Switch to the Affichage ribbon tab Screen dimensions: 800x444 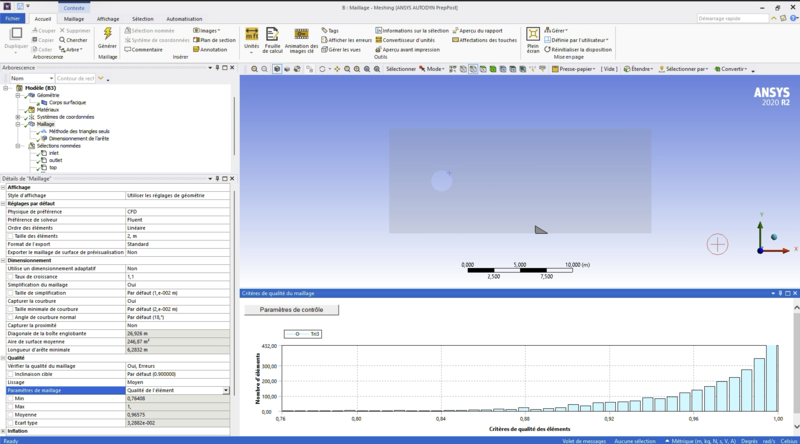[108, 19]
